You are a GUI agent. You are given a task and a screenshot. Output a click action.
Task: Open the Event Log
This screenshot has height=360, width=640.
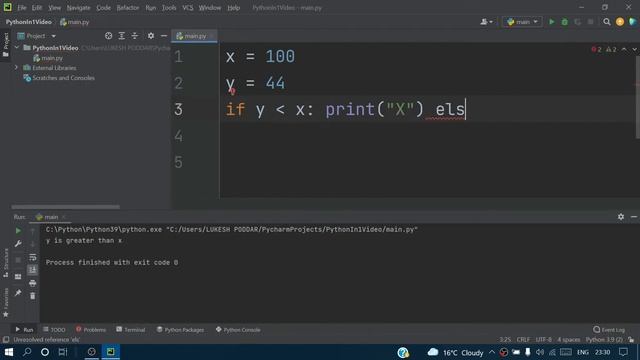(609, 329)
